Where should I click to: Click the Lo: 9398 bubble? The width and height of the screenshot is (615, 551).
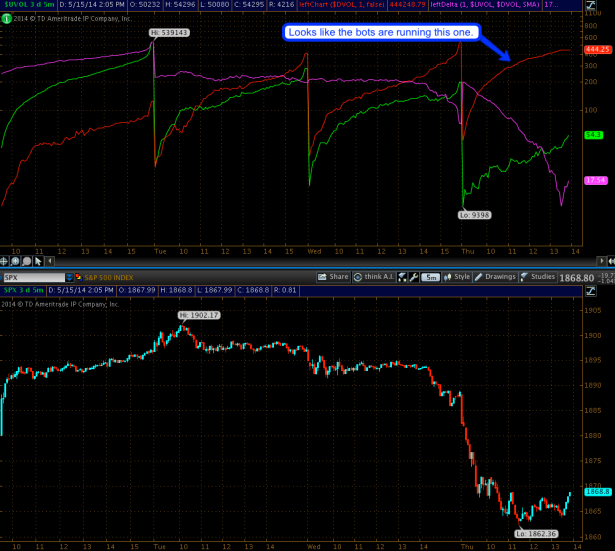coord(475,215)
